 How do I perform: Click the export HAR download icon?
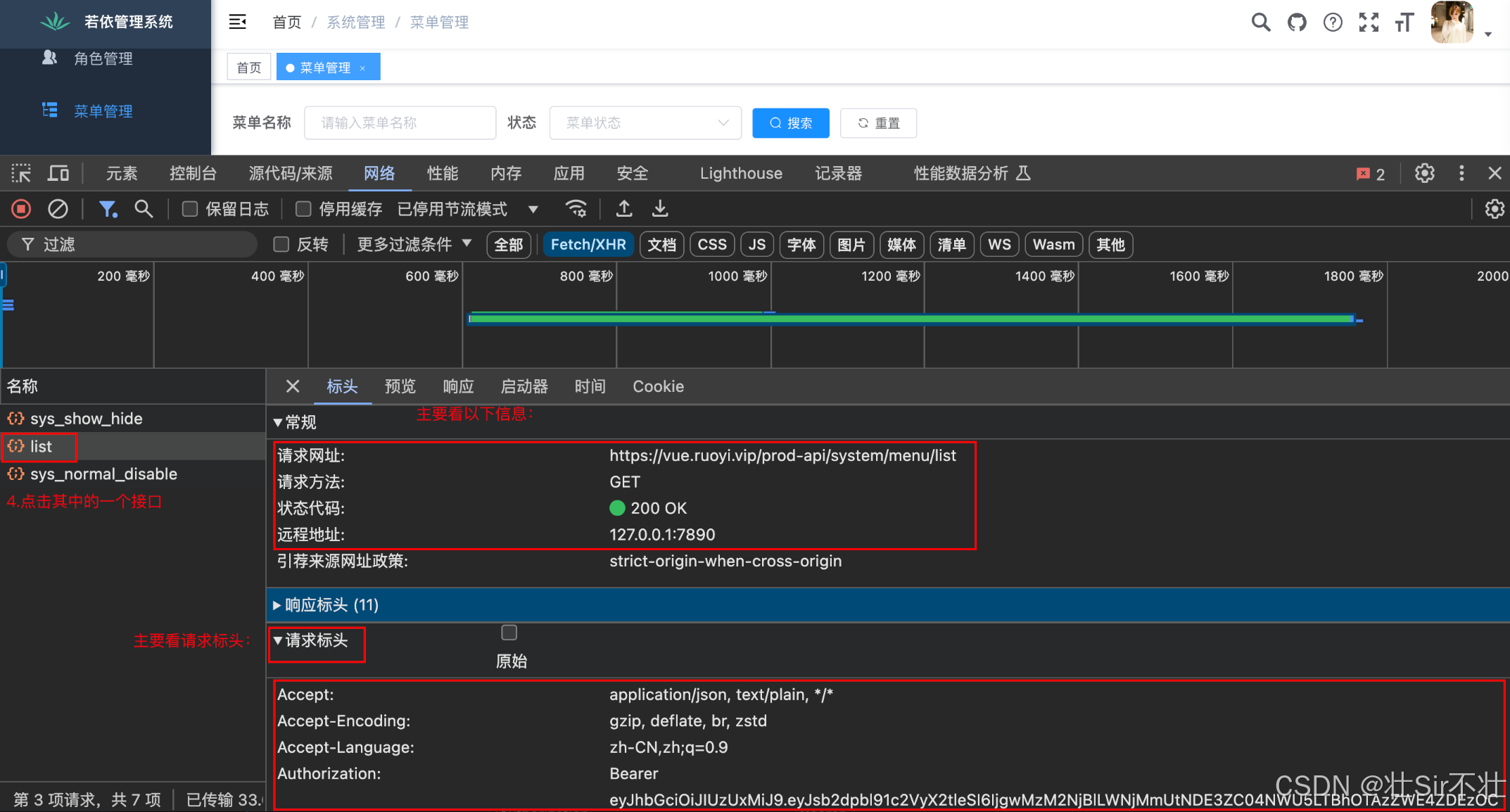pyautogui.click(x=660, y=208)
